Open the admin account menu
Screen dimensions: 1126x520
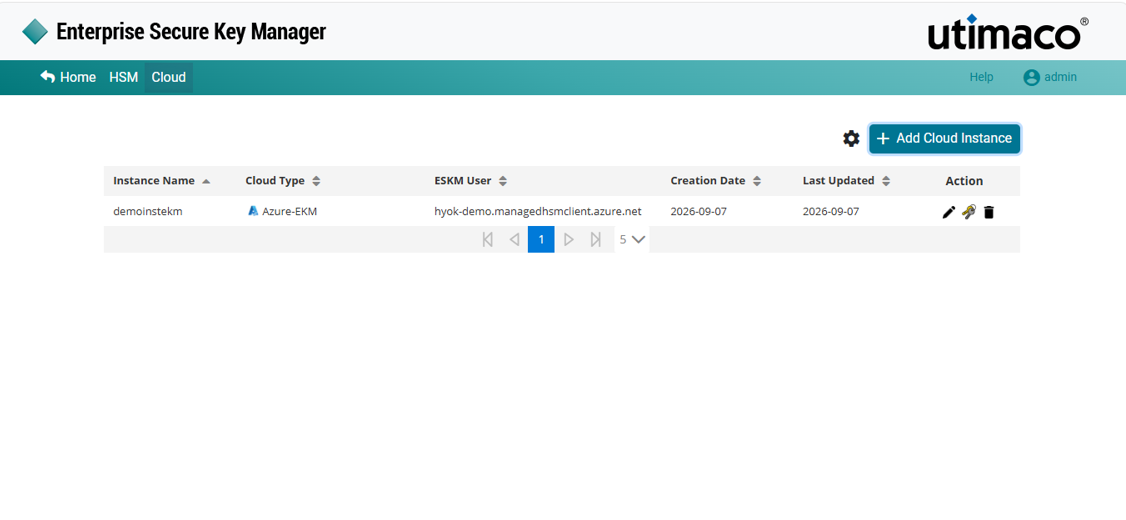click(x=1050, y=78)
